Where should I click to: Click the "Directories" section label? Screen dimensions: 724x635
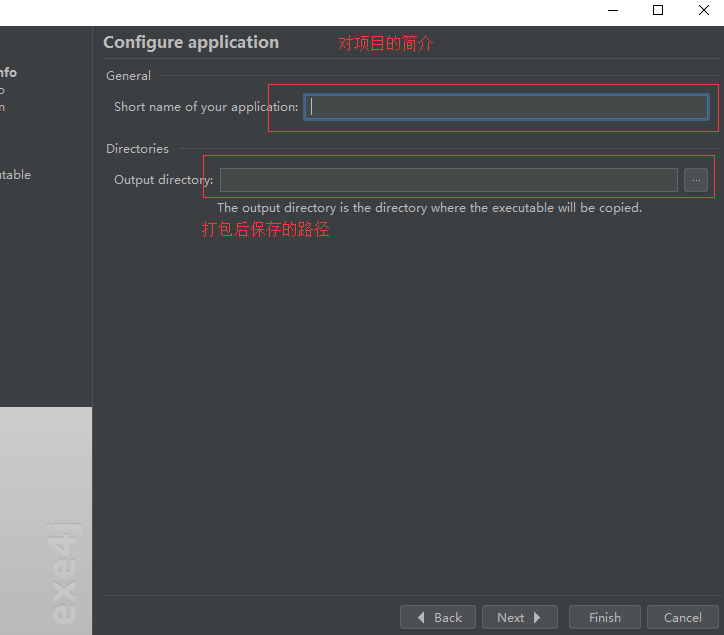click(x=137, y=149)
